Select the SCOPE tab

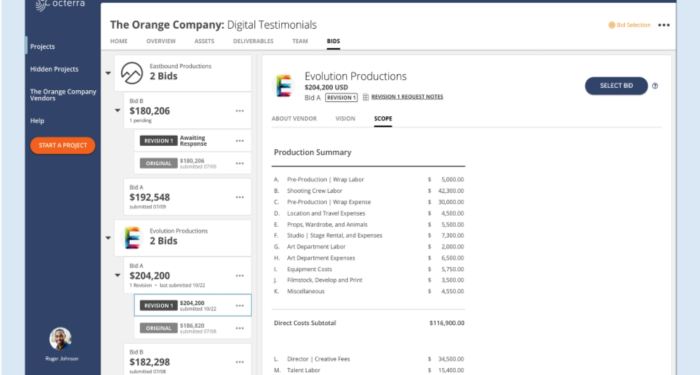tap(383, 118)
